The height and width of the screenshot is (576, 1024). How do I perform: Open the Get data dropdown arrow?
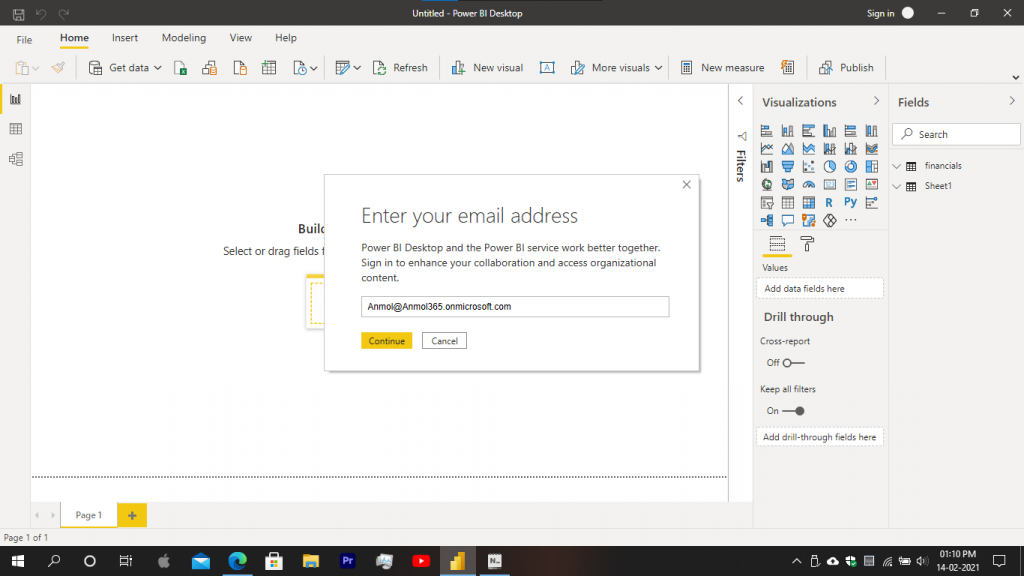(157, 68)
